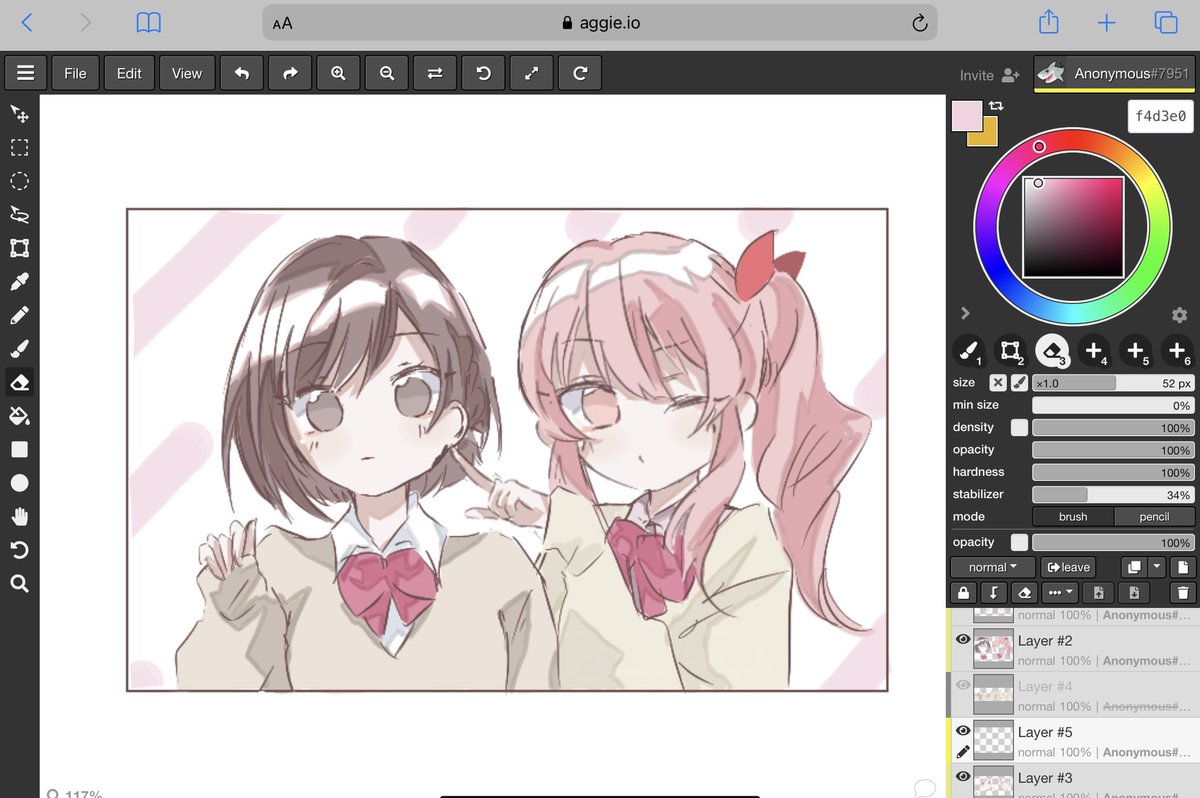Duplicate the current layer
Viewport: 1200px width, 798px height.
click(x=1134, y=567)
